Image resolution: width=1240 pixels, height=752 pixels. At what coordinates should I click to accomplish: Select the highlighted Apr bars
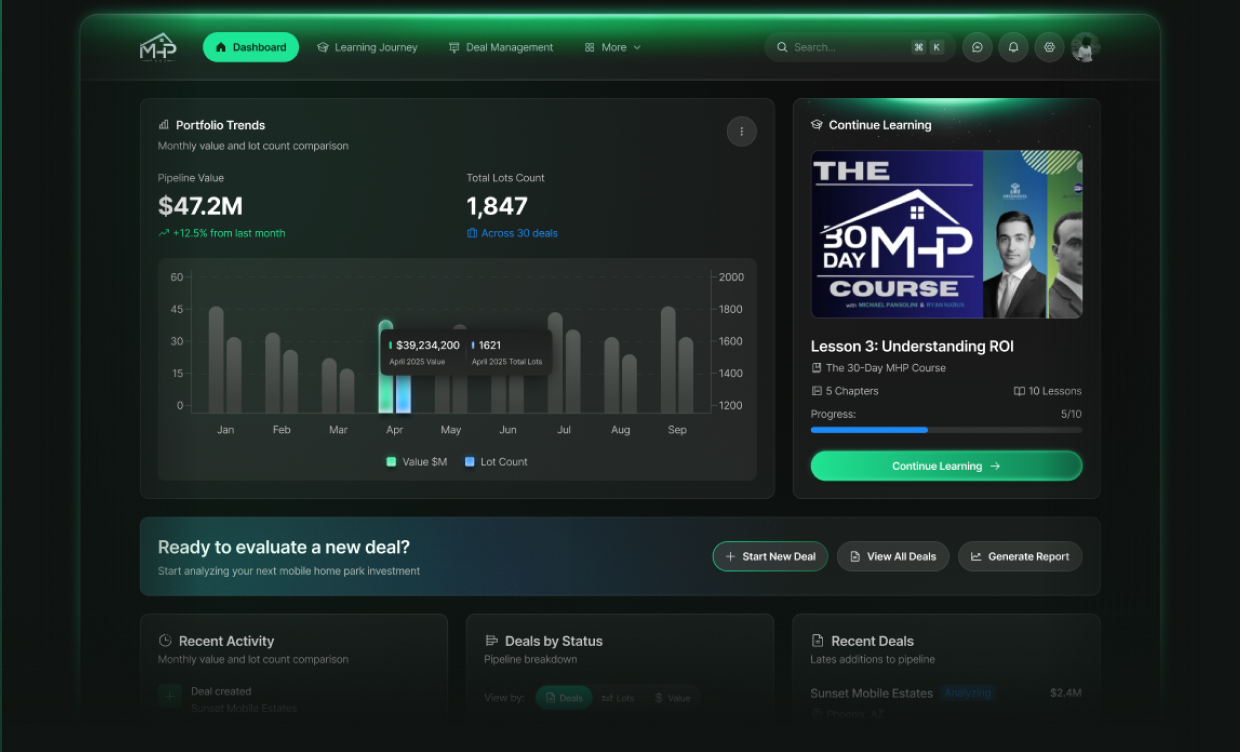394,392
